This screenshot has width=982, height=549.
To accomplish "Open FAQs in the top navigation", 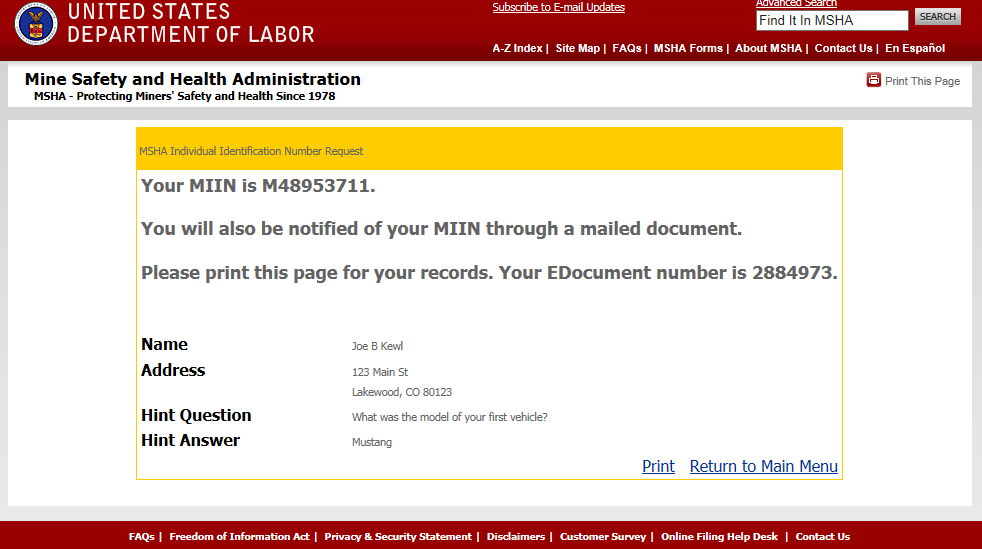I will coord(627,48).
